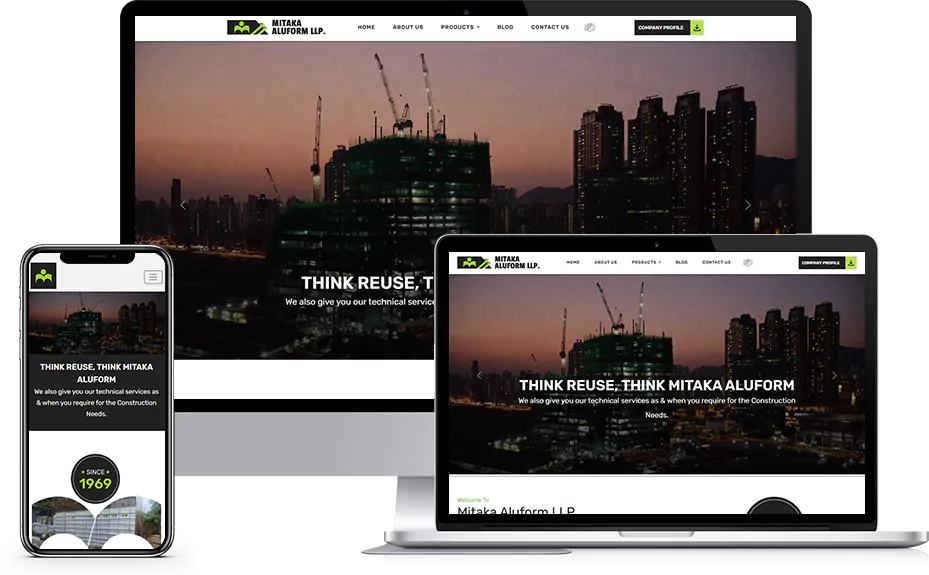929x575 pixels.
Task: Click the Mitaka Aluform logo on the laptop screen
Action: (498, 262)
